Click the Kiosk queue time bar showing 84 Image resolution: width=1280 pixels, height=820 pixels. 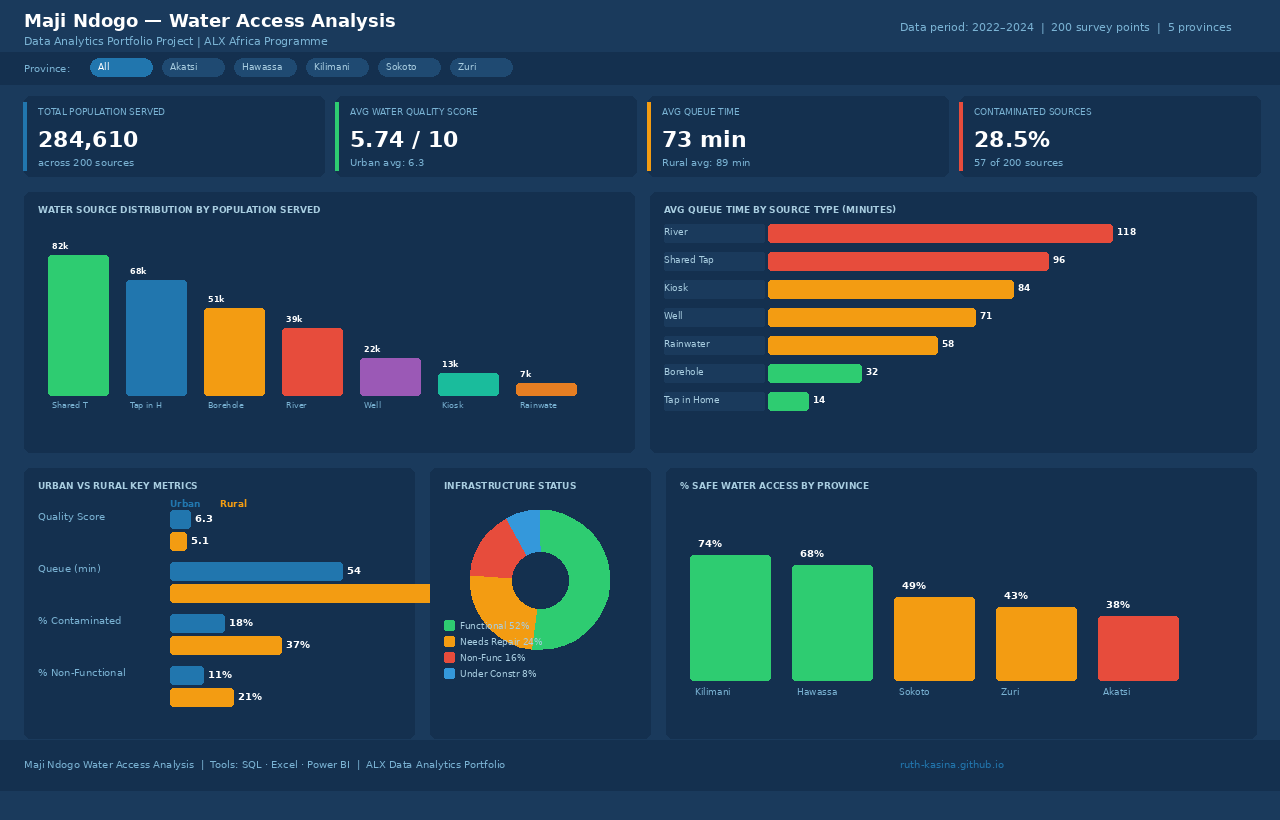[x=891, y=289]
